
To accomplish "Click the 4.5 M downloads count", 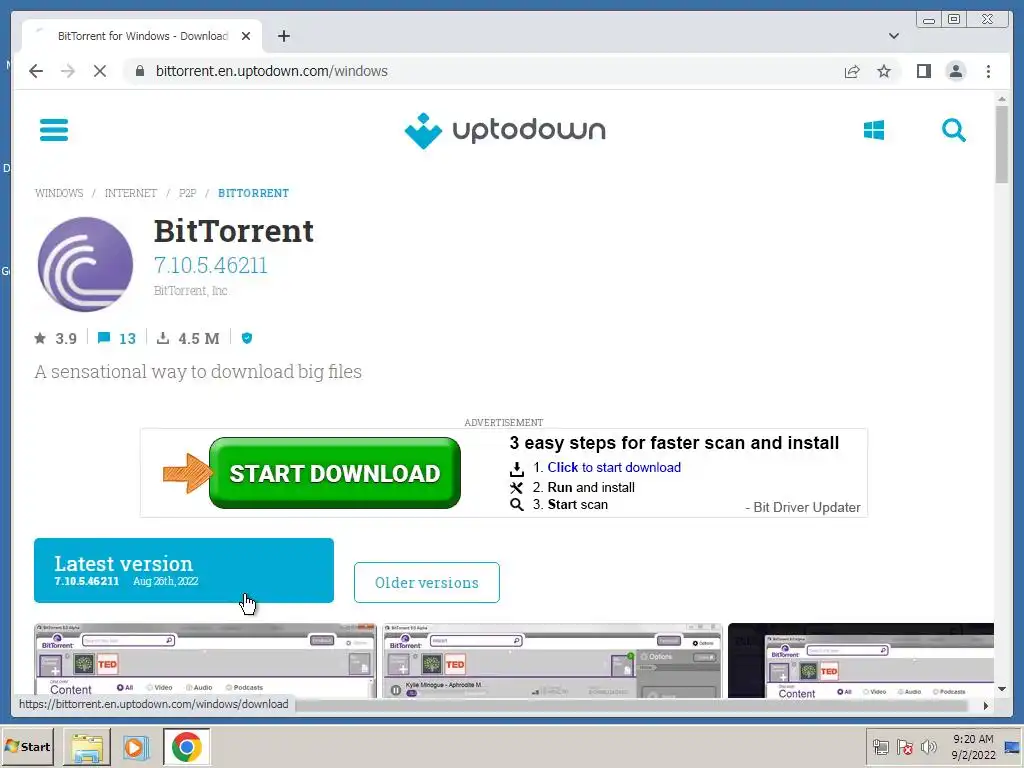I will (x=199, y=338).
